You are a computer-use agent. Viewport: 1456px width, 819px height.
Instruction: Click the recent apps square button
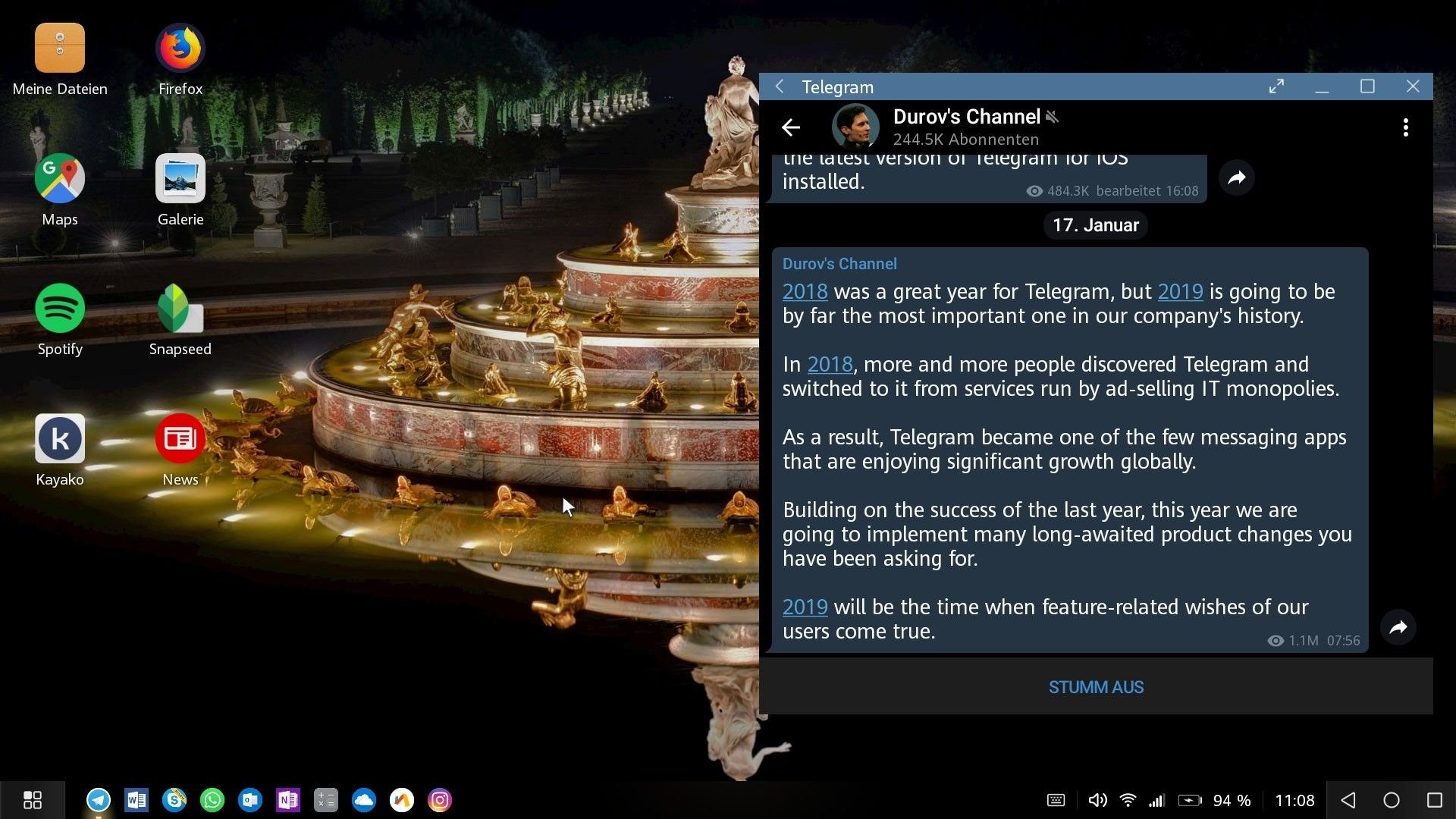tap(1435, 800)
